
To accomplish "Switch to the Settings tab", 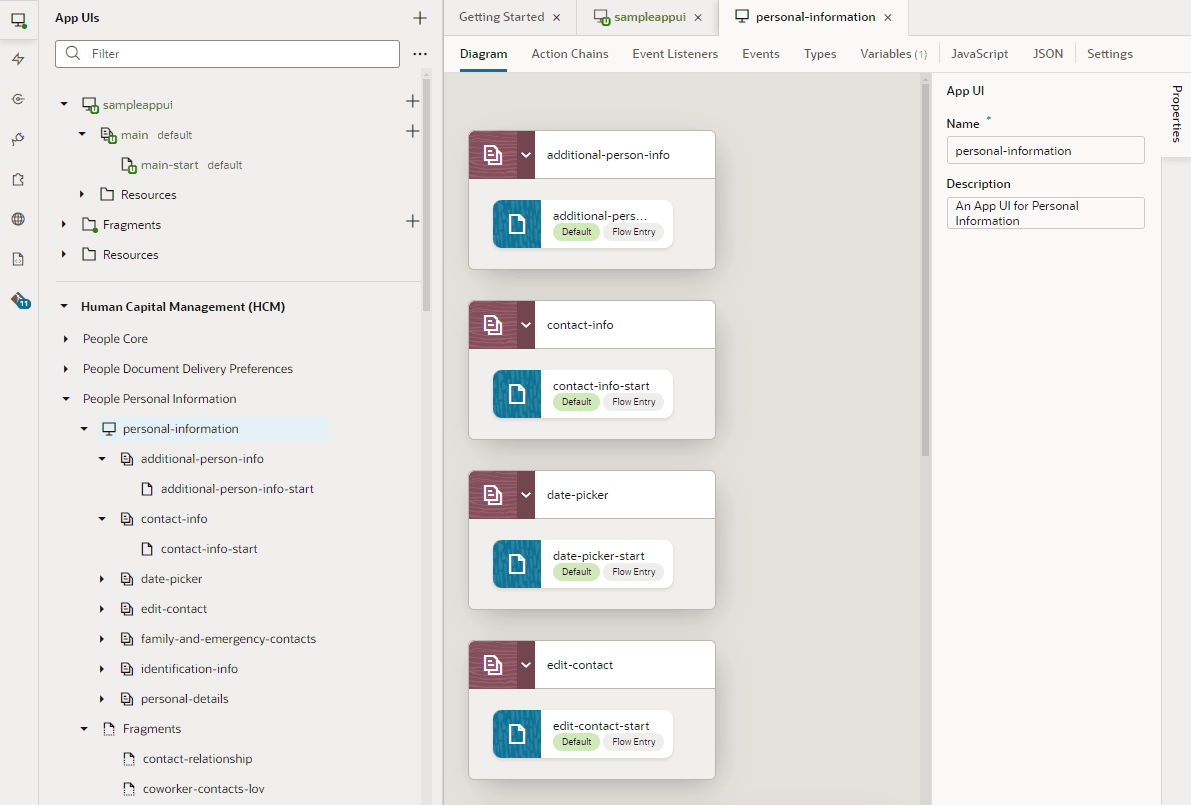I will (1109, 54).
